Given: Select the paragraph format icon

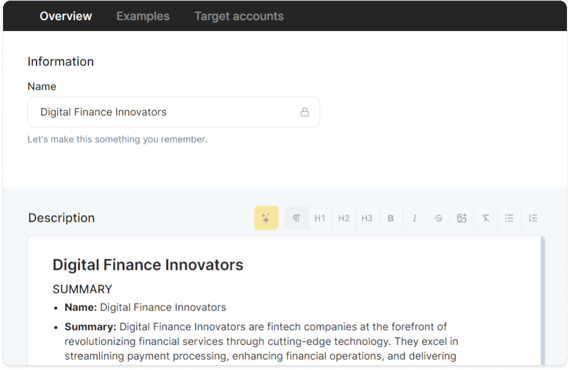Looking at the screenshot, I should point(297,218).
